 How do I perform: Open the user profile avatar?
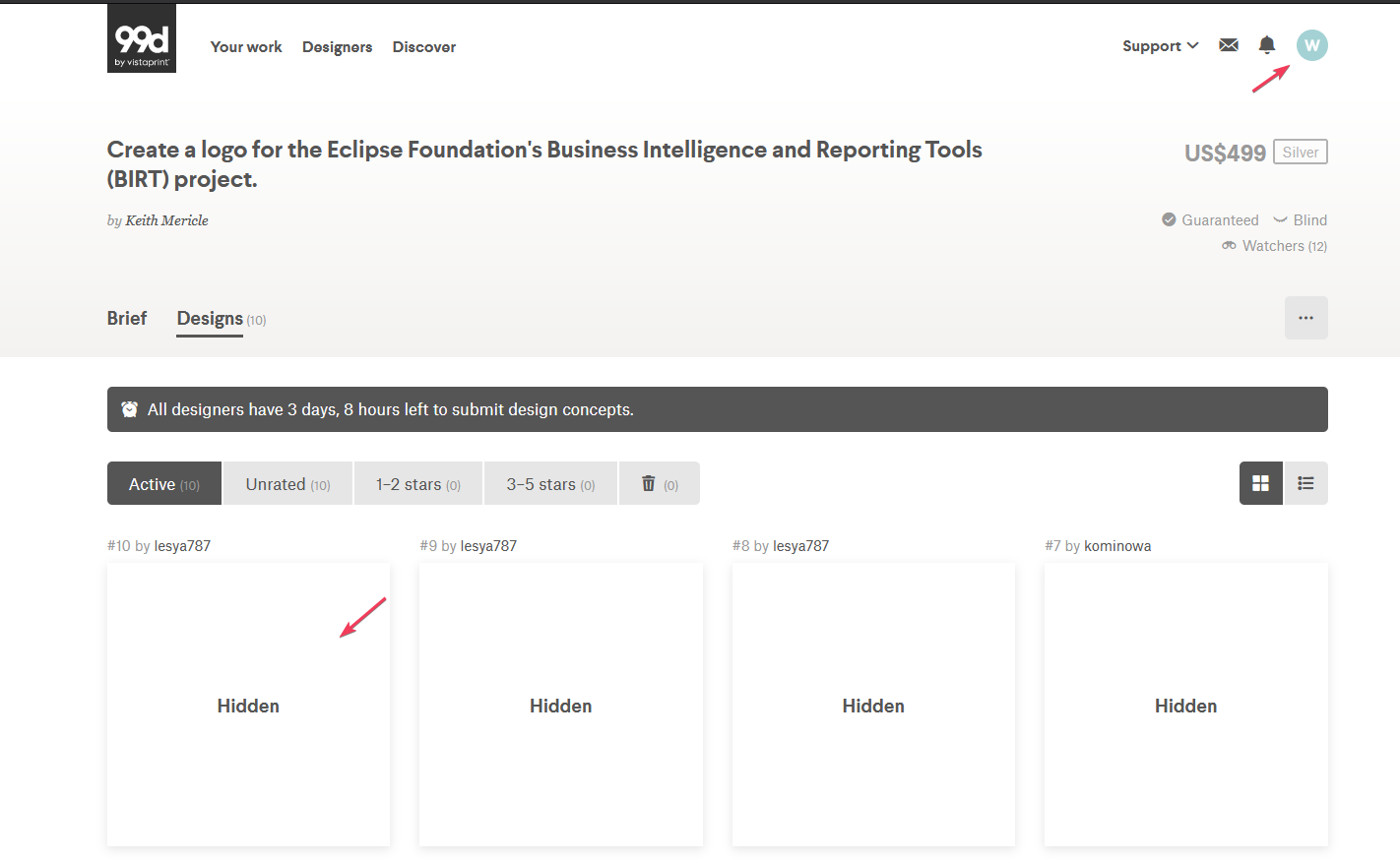(1311, 45)
